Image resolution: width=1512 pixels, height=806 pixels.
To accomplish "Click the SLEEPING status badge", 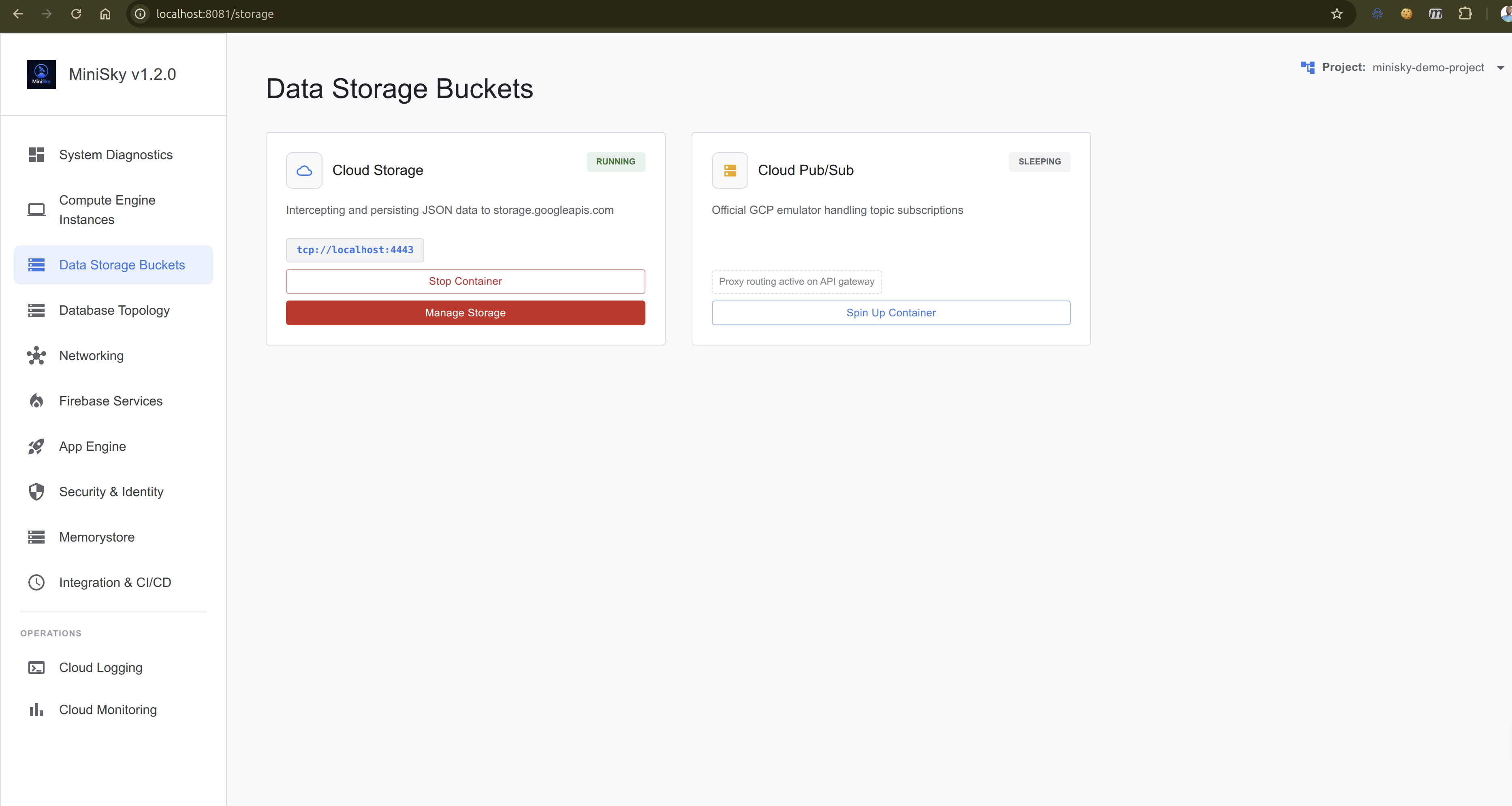I will (x=1040, y=162).
